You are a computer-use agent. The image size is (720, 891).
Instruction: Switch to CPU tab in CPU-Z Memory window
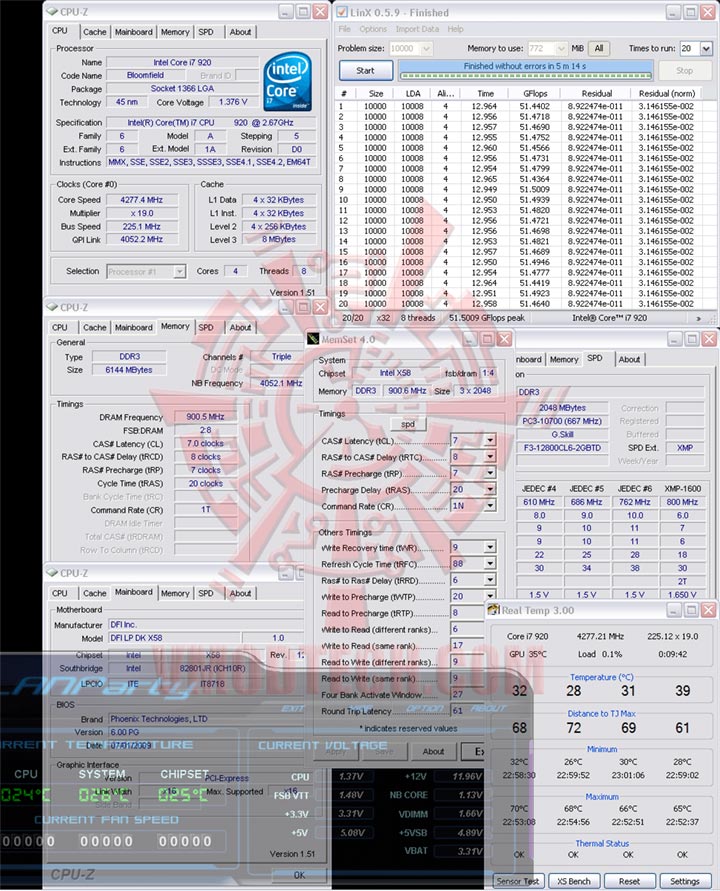point(60,328)
